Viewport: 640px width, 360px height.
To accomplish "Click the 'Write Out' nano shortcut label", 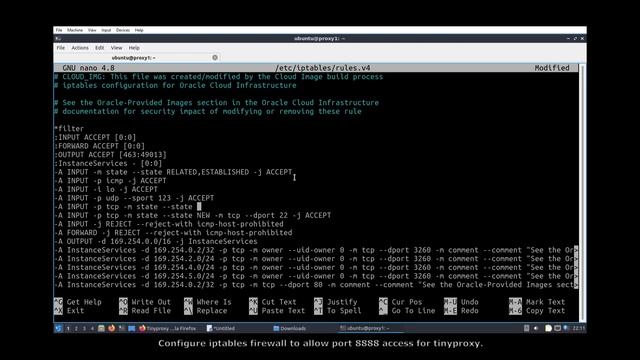I will (x=151, y=302).
